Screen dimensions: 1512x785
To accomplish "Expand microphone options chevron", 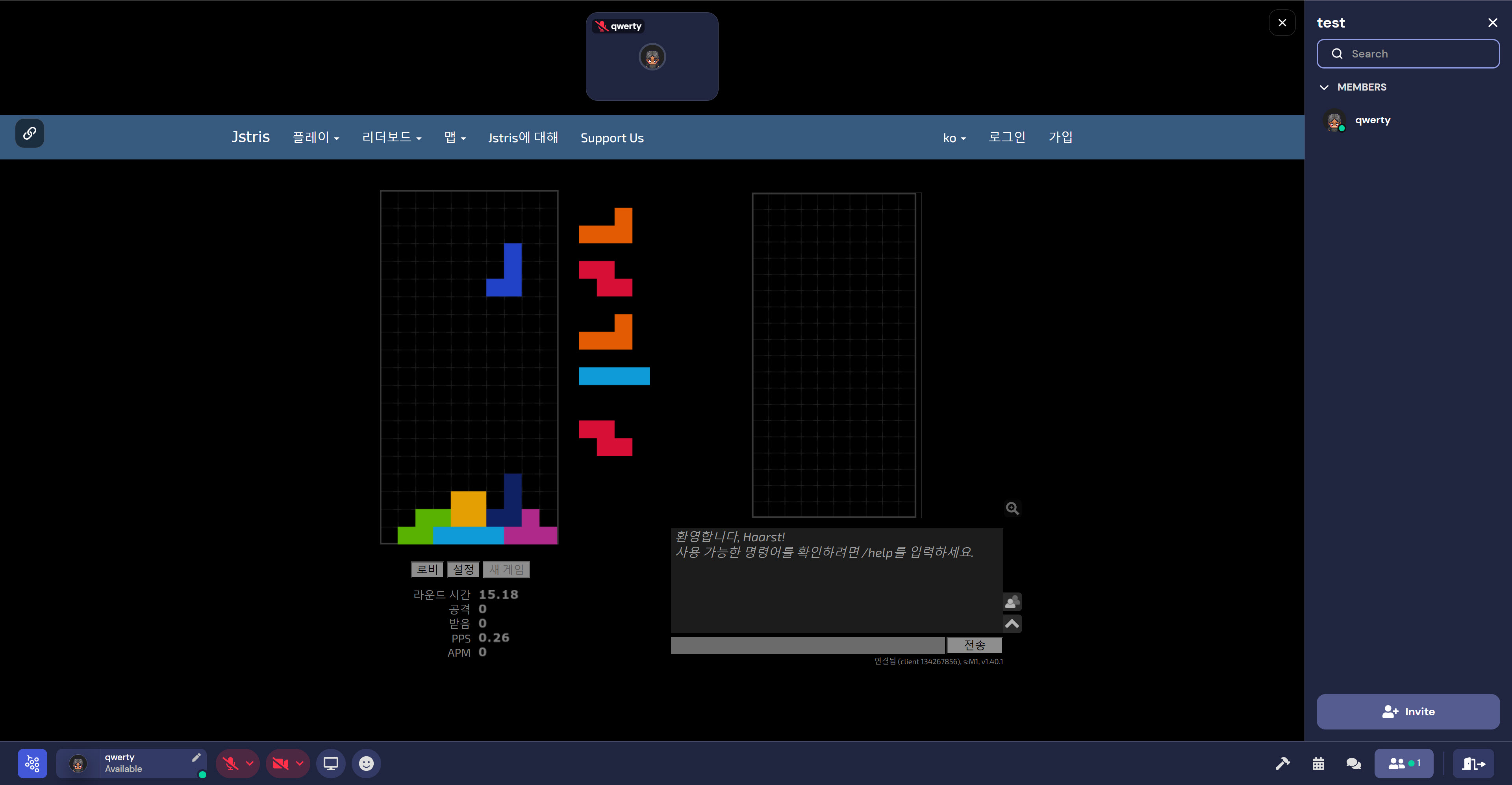I will pos(250,763).
